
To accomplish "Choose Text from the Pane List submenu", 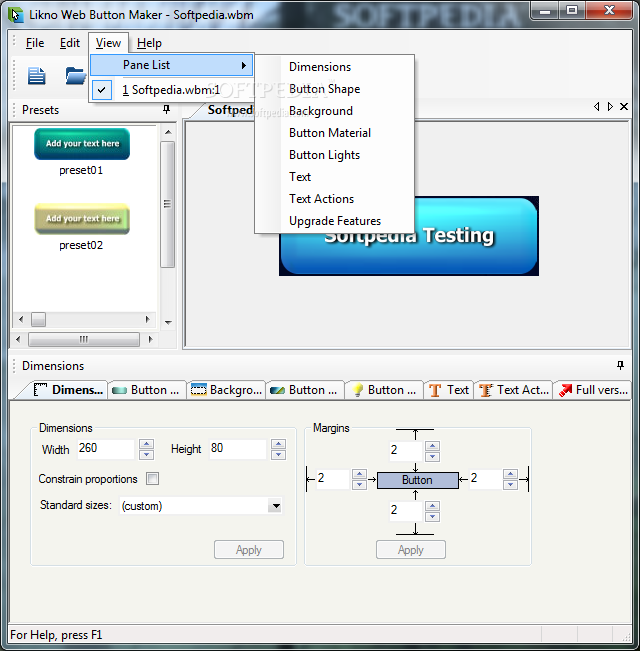I will [300, 177].
